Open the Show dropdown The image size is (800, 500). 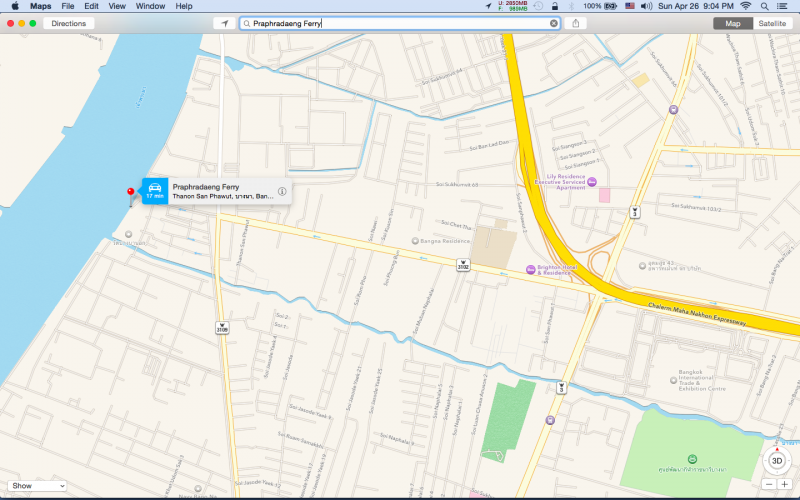point(37,486)
